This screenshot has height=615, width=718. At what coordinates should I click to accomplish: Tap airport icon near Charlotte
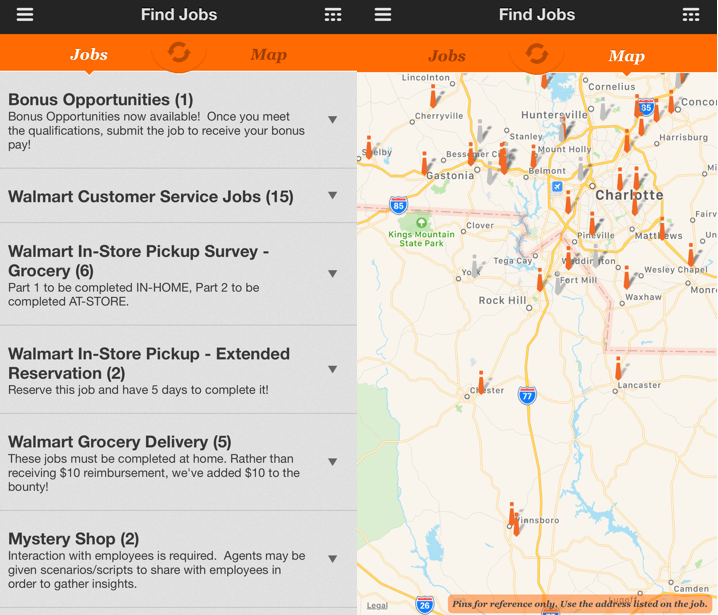coord(557,186)
